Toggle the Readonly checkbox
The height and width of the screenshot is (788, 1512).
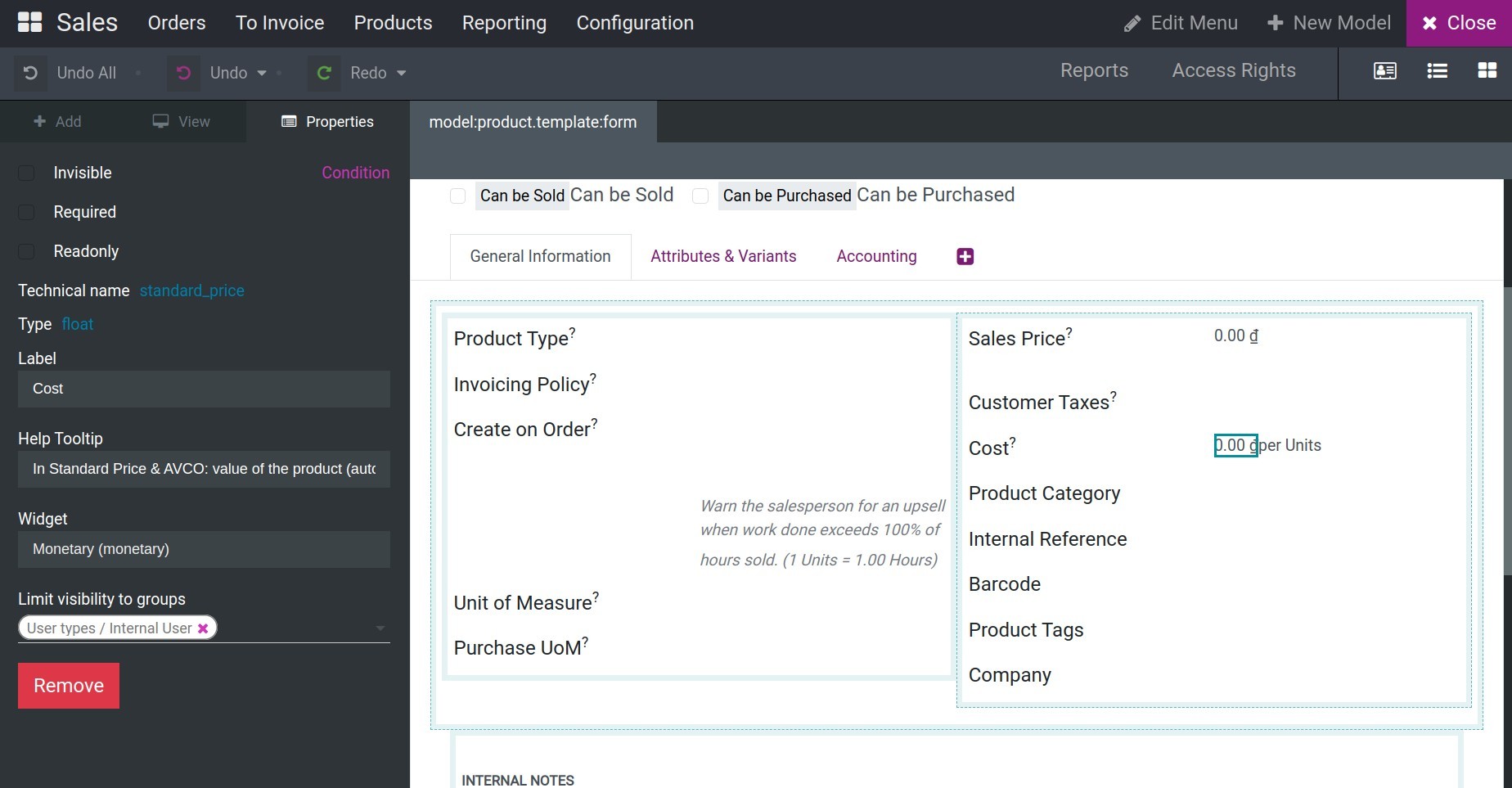point(26,251)
